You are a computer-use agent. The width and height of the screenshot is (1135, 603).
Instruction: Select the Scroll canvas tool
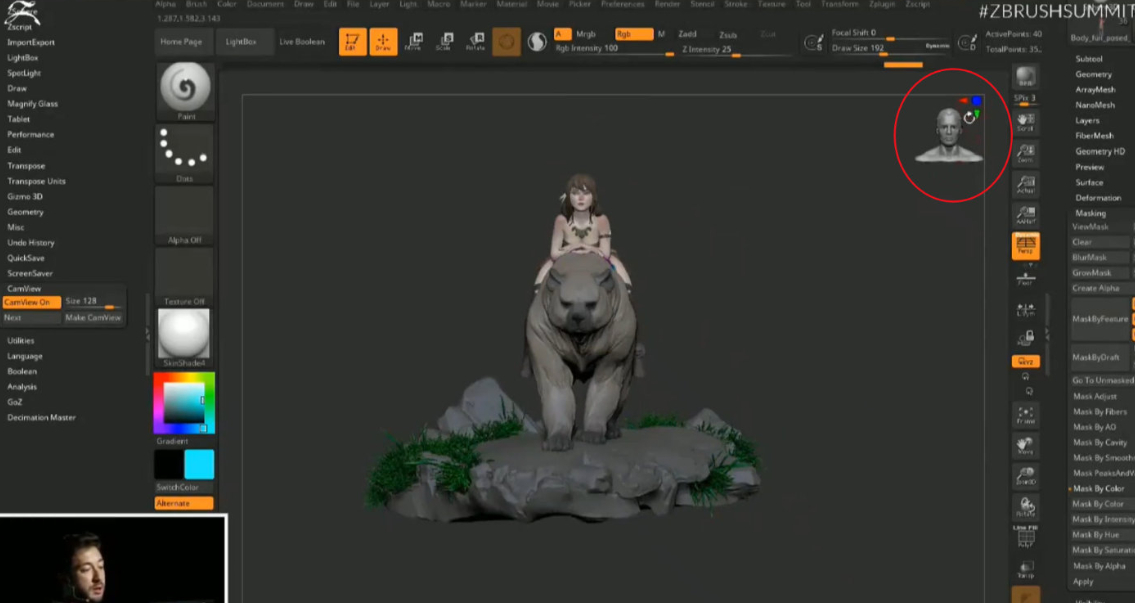tap(1025, 122)
